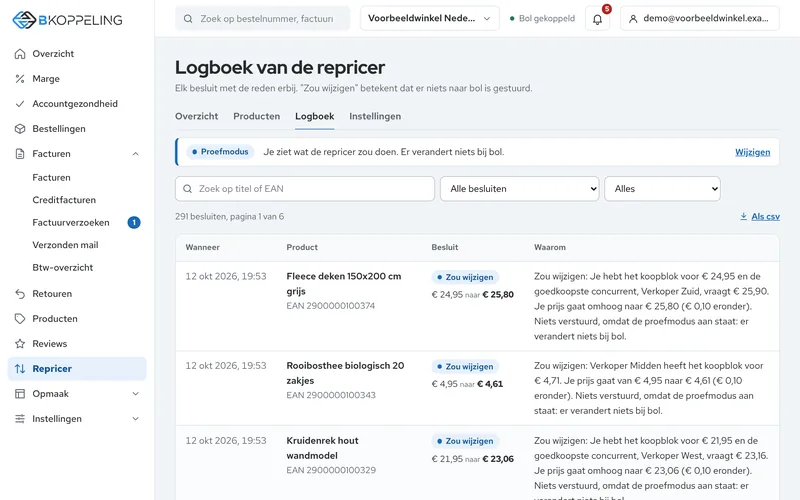Click the Instellingen sliders icon in sidebar
Image resolution: width=800 pixels, height=500 pixels.
click(20, 418)
